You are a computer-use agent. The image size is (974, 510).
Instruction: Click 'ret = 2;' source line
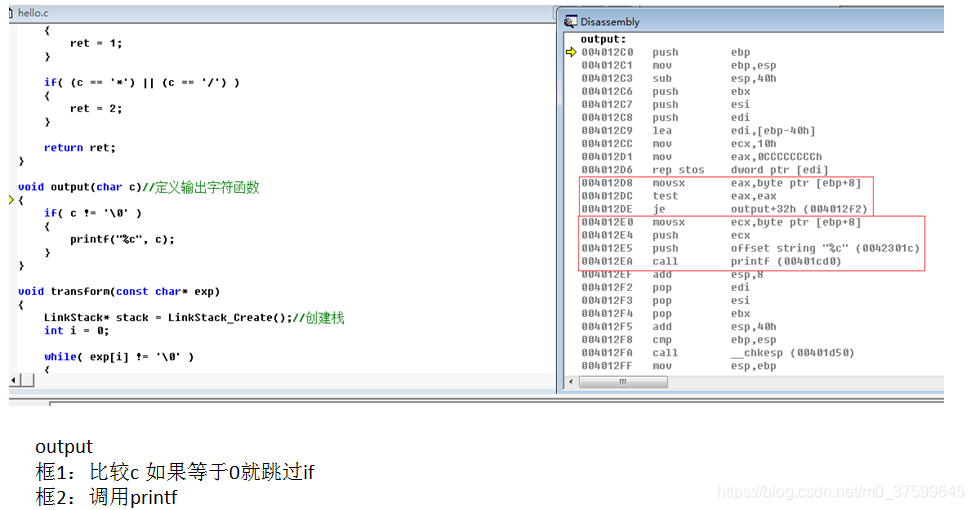(x=96, y=108)
